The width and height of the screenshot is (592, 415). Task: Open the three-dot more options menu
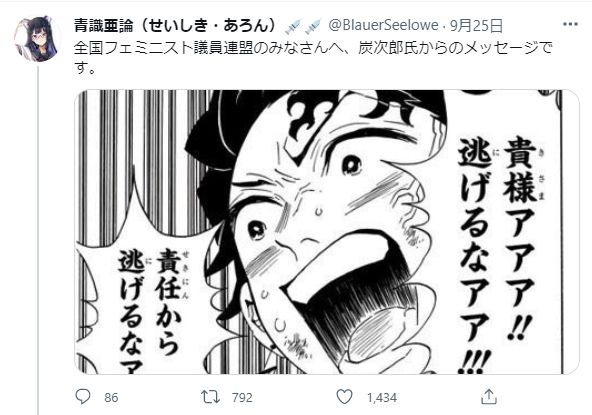click(x=570, y=25)
